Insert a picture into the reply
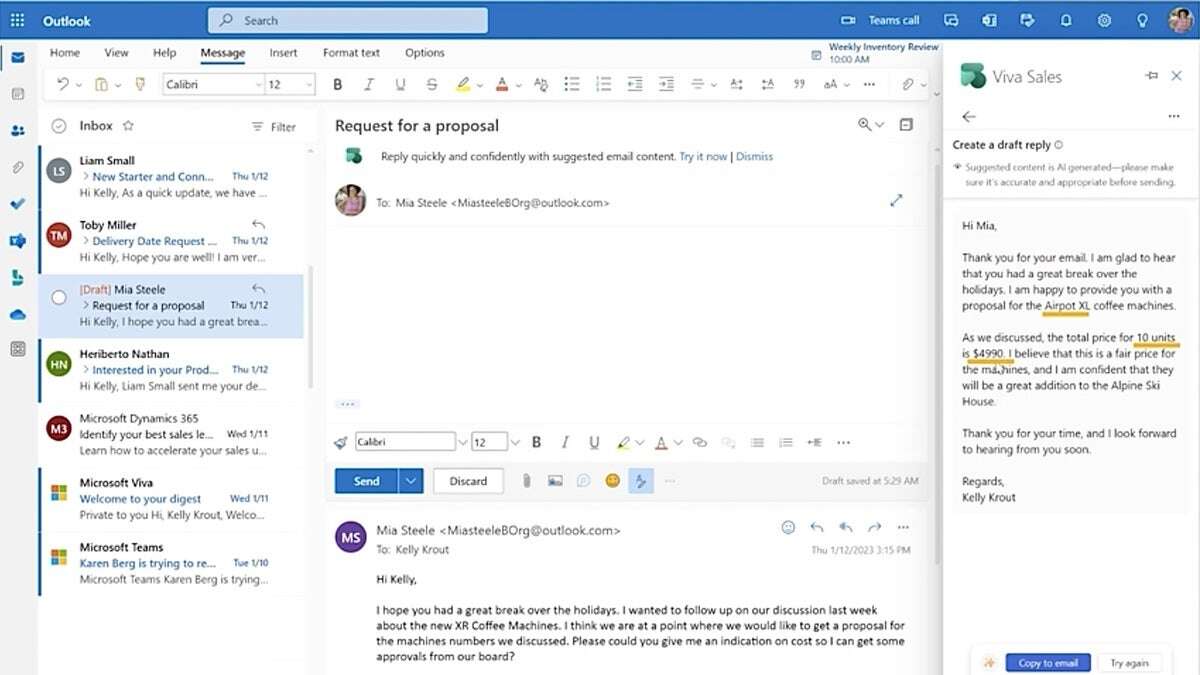 point(556,480)
